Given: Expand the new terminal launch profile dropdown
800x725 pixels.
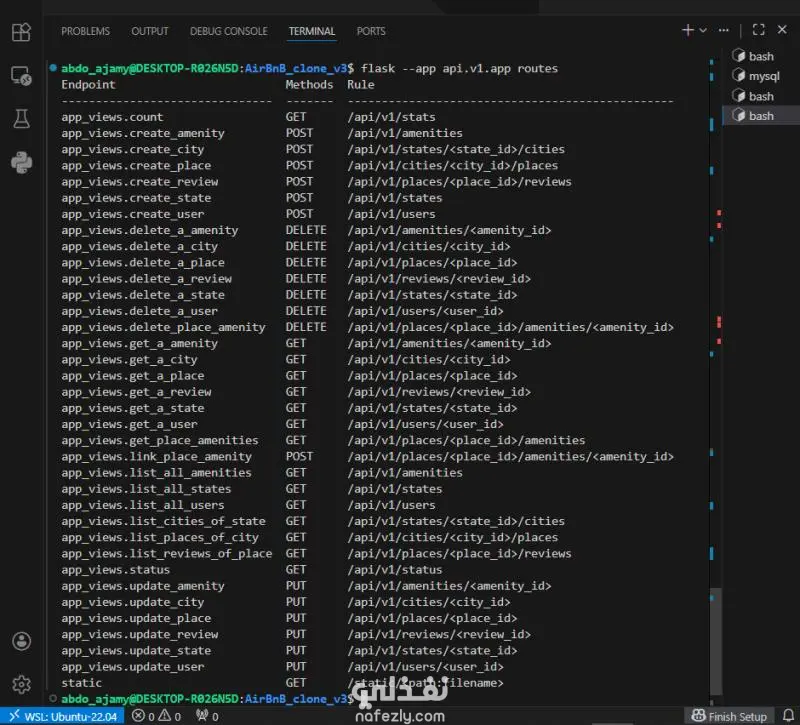Looking at the screenshot, I should coord(703,30).
